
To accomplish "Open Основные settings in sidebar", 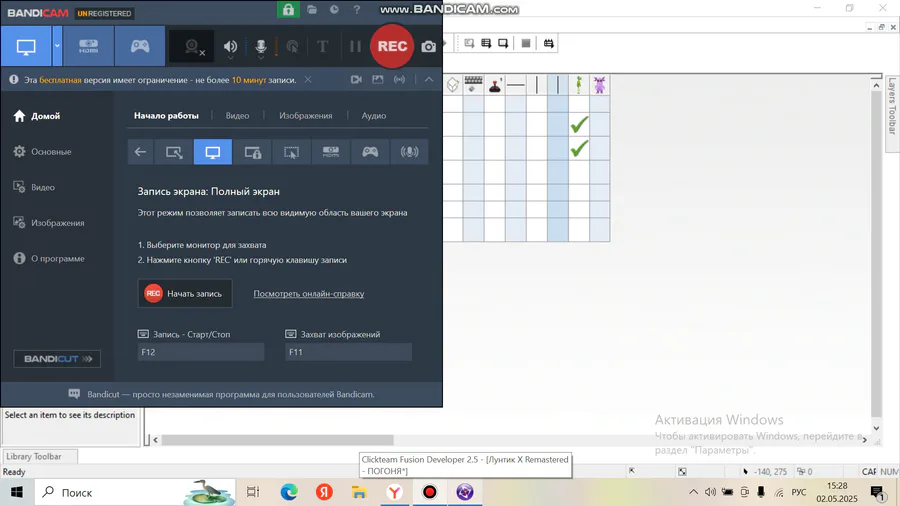I will [x=42, y=151].
